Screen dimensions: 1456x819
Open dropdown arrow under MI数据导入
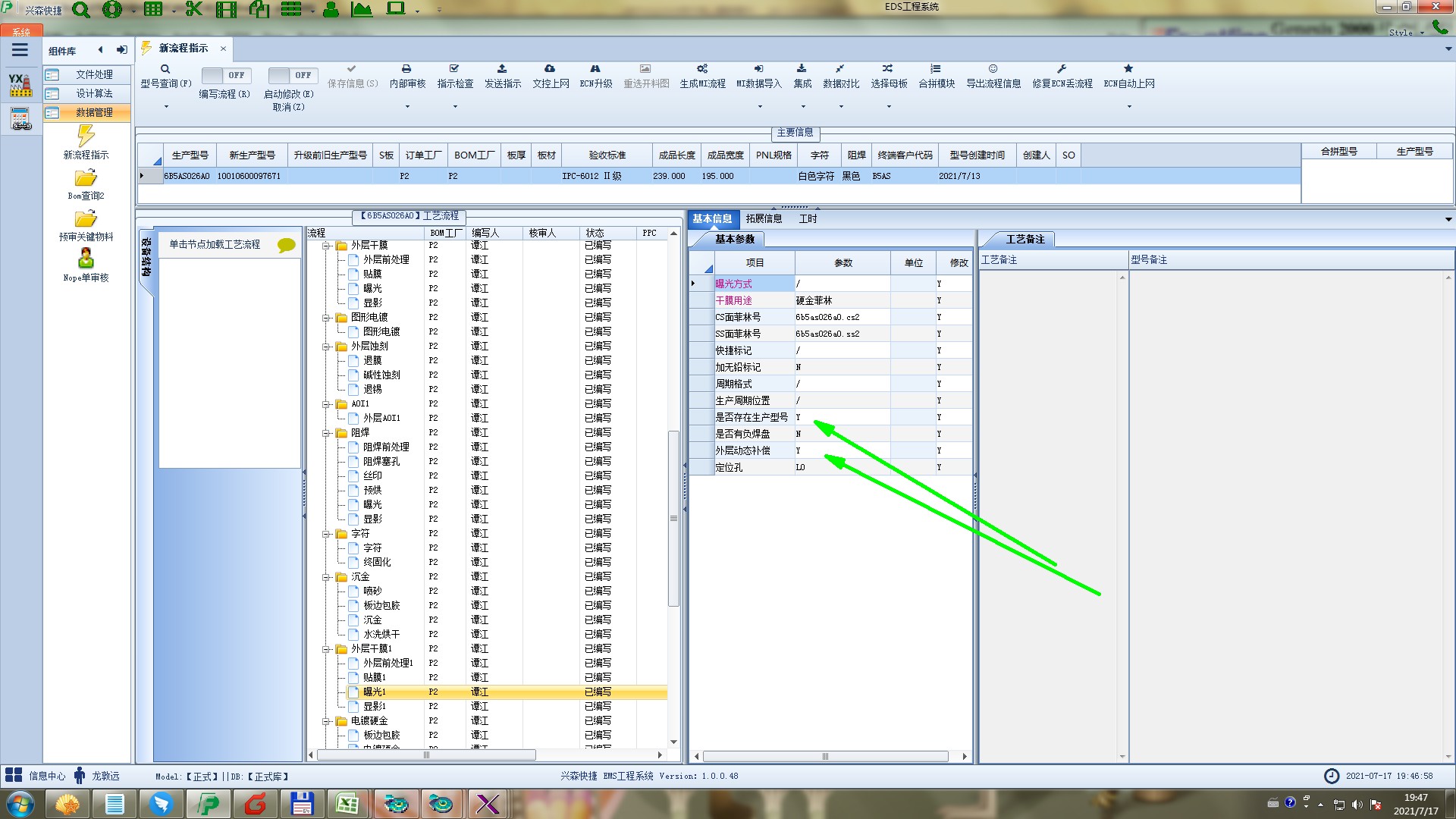(760, 107)
